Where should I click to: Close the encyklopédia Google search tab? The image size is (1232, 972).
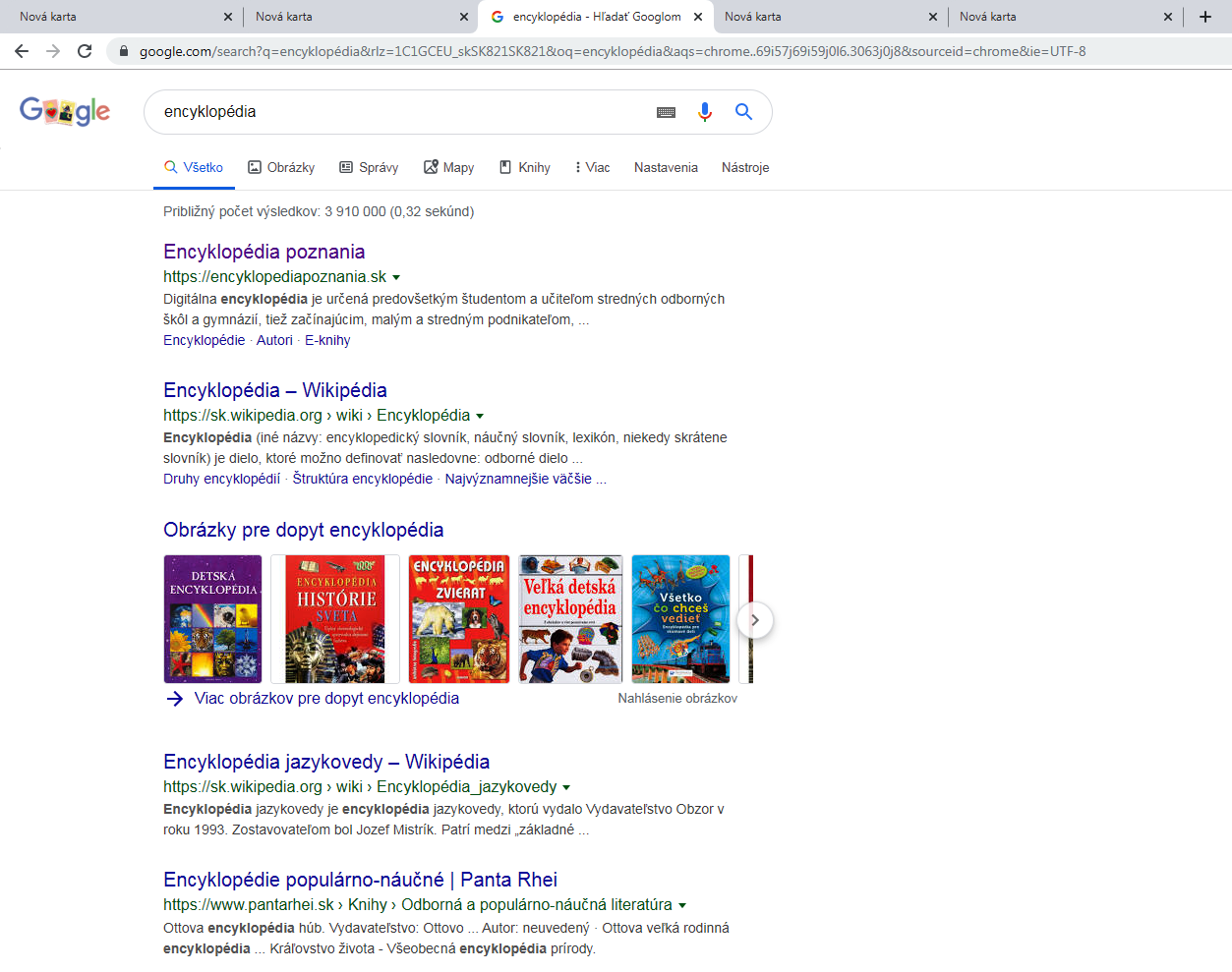[x=698, y=17]
